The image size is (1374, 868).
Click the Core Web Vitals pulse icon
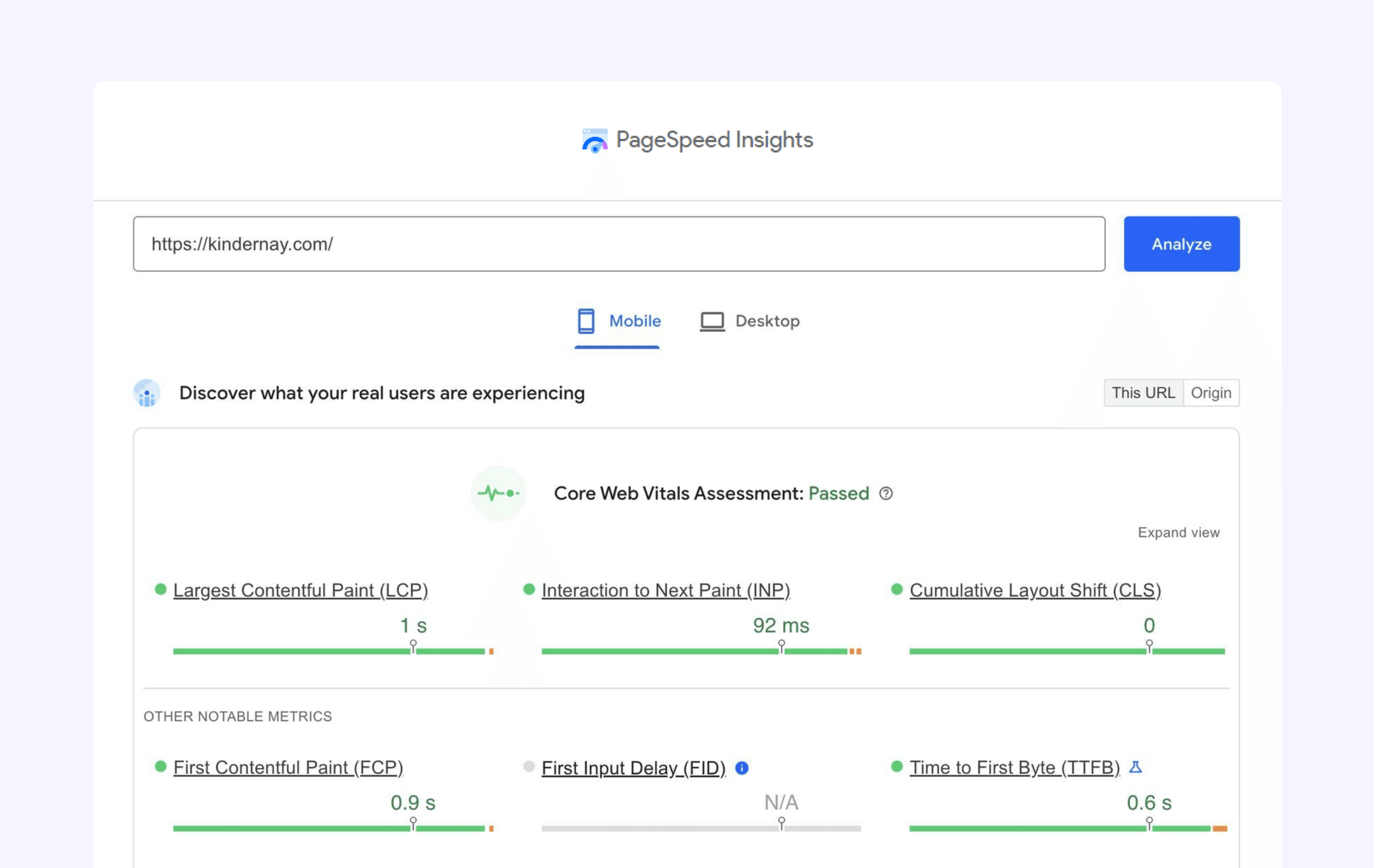pyautogui.click(x=498, y=493)
